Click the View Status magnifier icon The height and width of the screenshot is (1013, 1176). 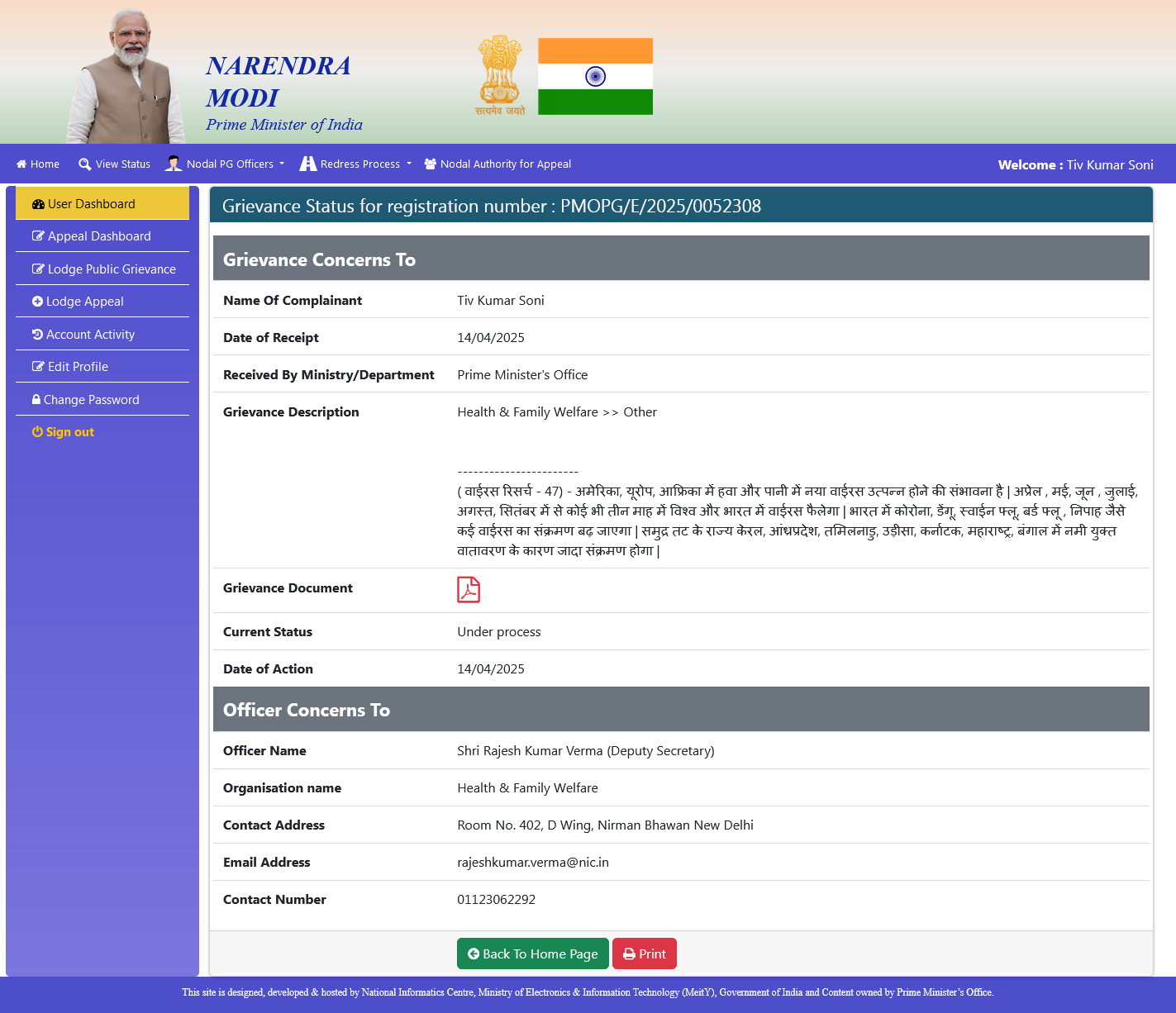[x=84, y=164]
